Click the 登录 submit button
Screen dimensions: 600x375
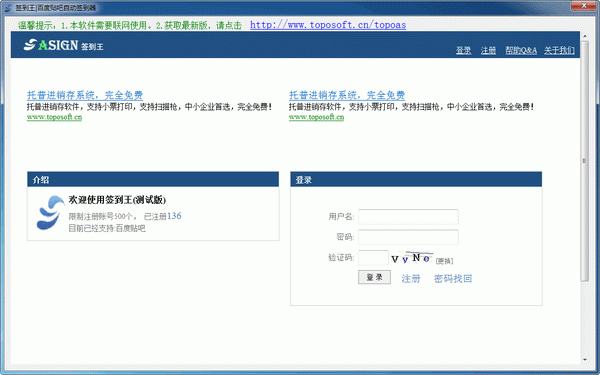click(374, 277)
